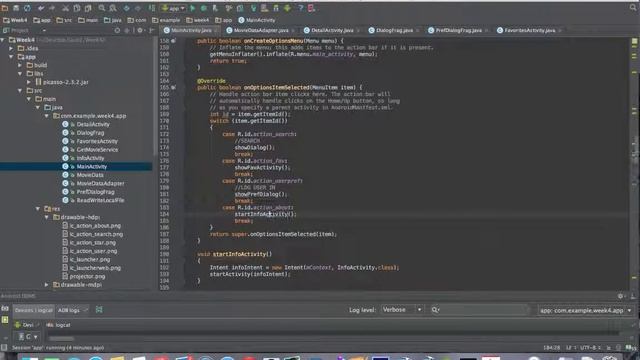Screen dimensions: 640x360
Task: Click the Debug bug icon in toolbar
Action: (204, 8)
